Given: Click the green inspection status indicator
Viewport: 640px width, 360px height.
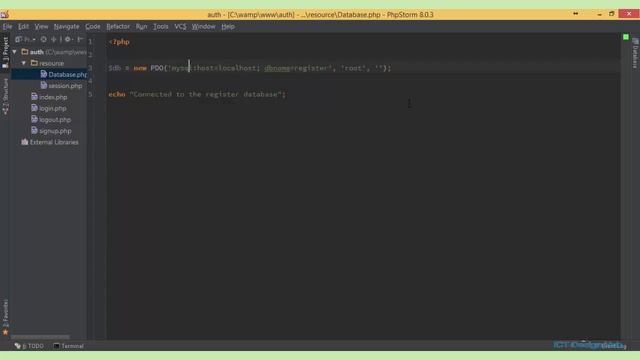Looking at the screenshot, I should 626,37.
